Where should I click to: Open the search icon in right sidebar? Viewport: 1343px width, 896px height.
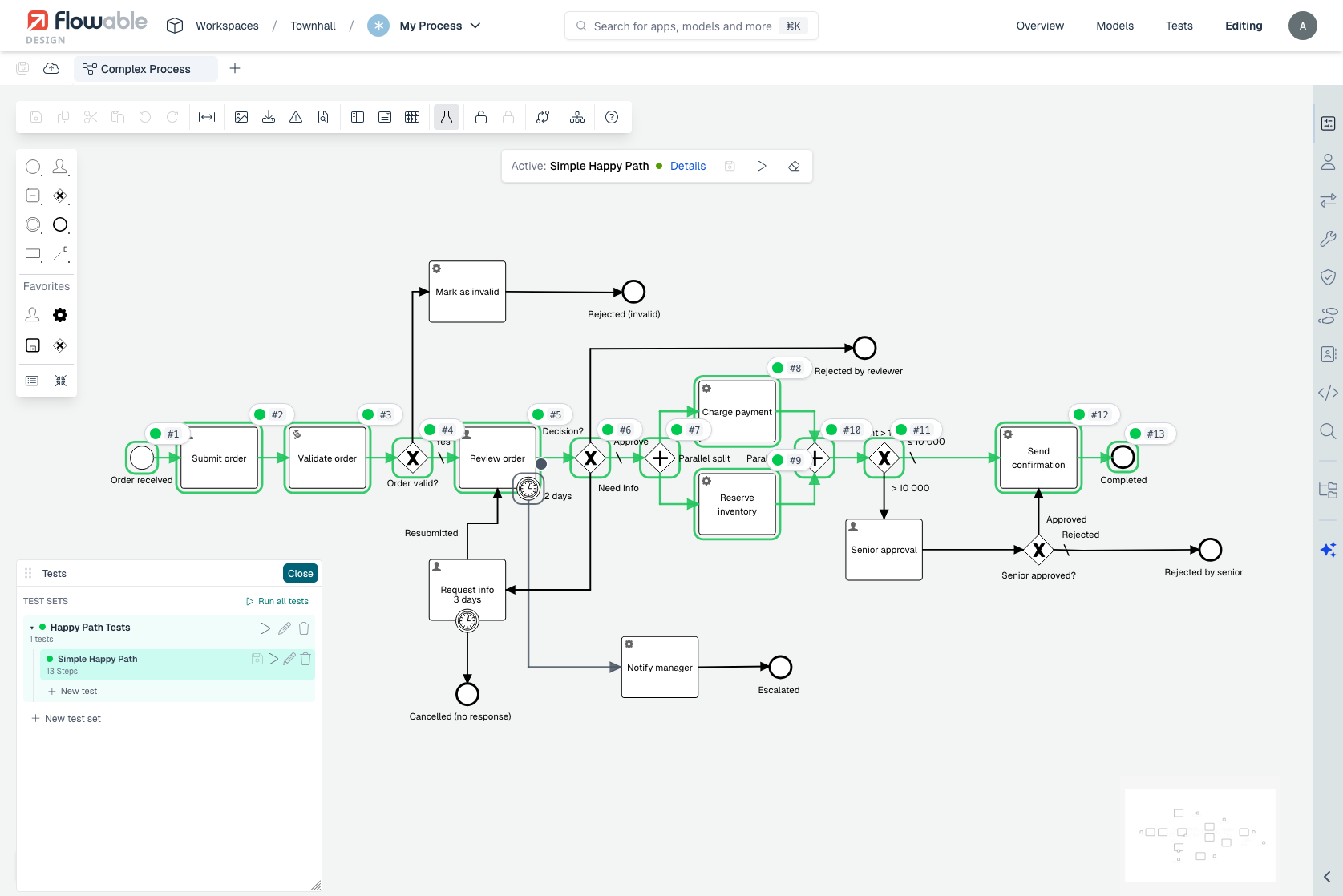tap(1328, 431)
